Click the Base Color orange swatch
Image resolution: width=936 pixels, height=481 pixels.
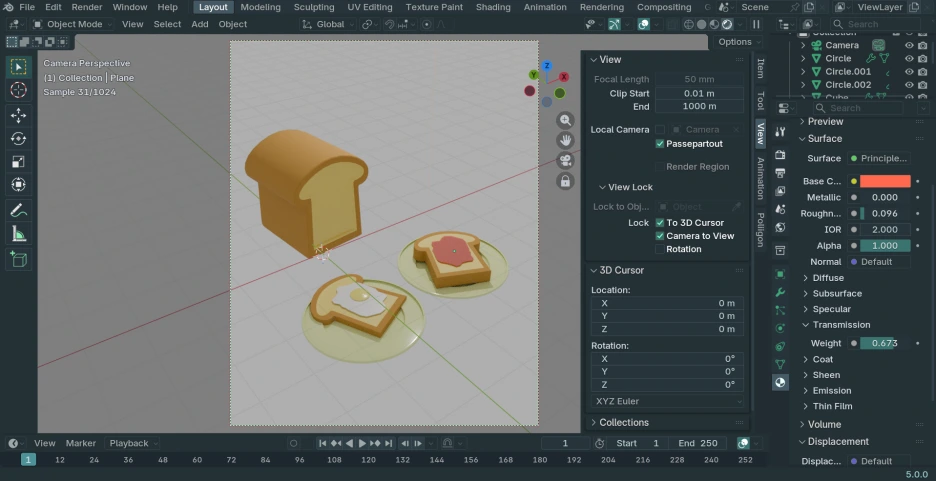point(885,181)
